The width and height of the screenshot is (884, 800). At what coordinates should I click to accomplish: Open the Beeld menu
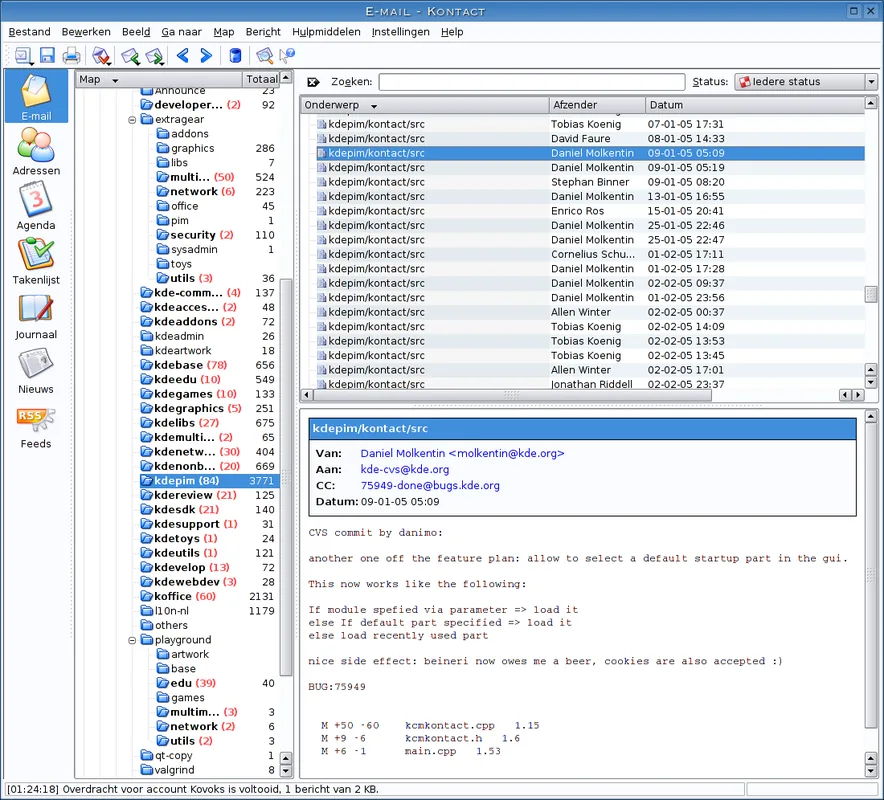tap(136, 32)
